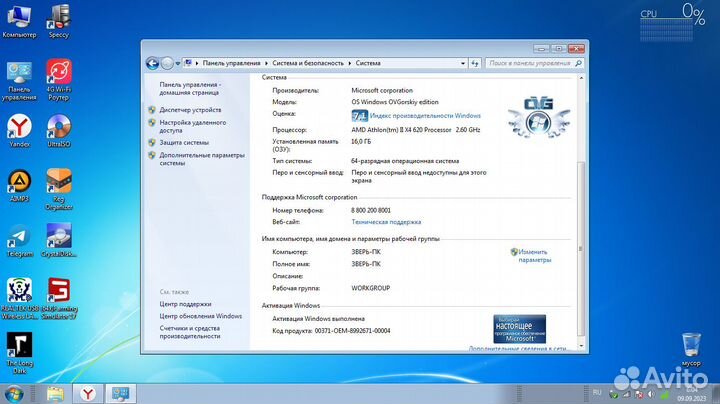Image resolution: width=720 pixels, height=404 pixels.
Task: Select the Reg Organizer desktop icon
Action: pyautogui.click(x=59, y=182)
